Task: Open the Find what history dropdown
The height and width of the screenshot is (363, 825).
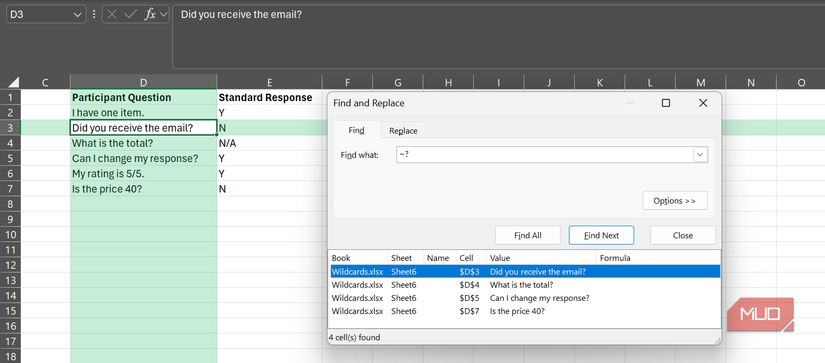Action: [700, 155]
